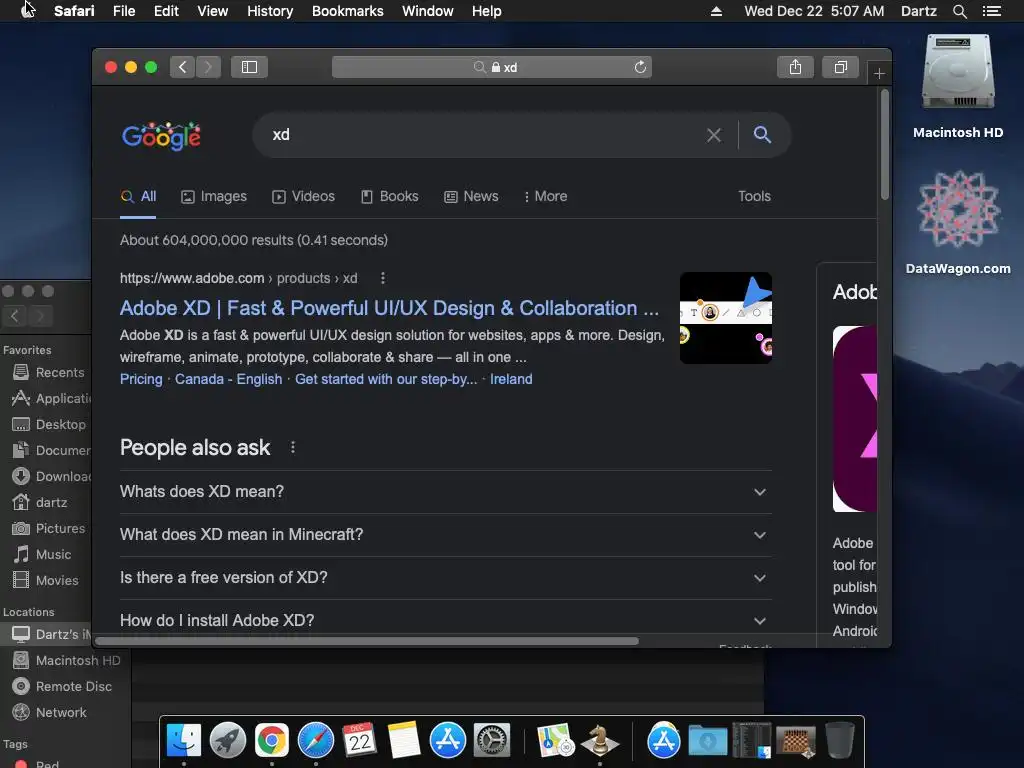Expand 'How do I install Adobe XD?'
This screenshot has height=768, width=1024.
(x=445, y=620)
